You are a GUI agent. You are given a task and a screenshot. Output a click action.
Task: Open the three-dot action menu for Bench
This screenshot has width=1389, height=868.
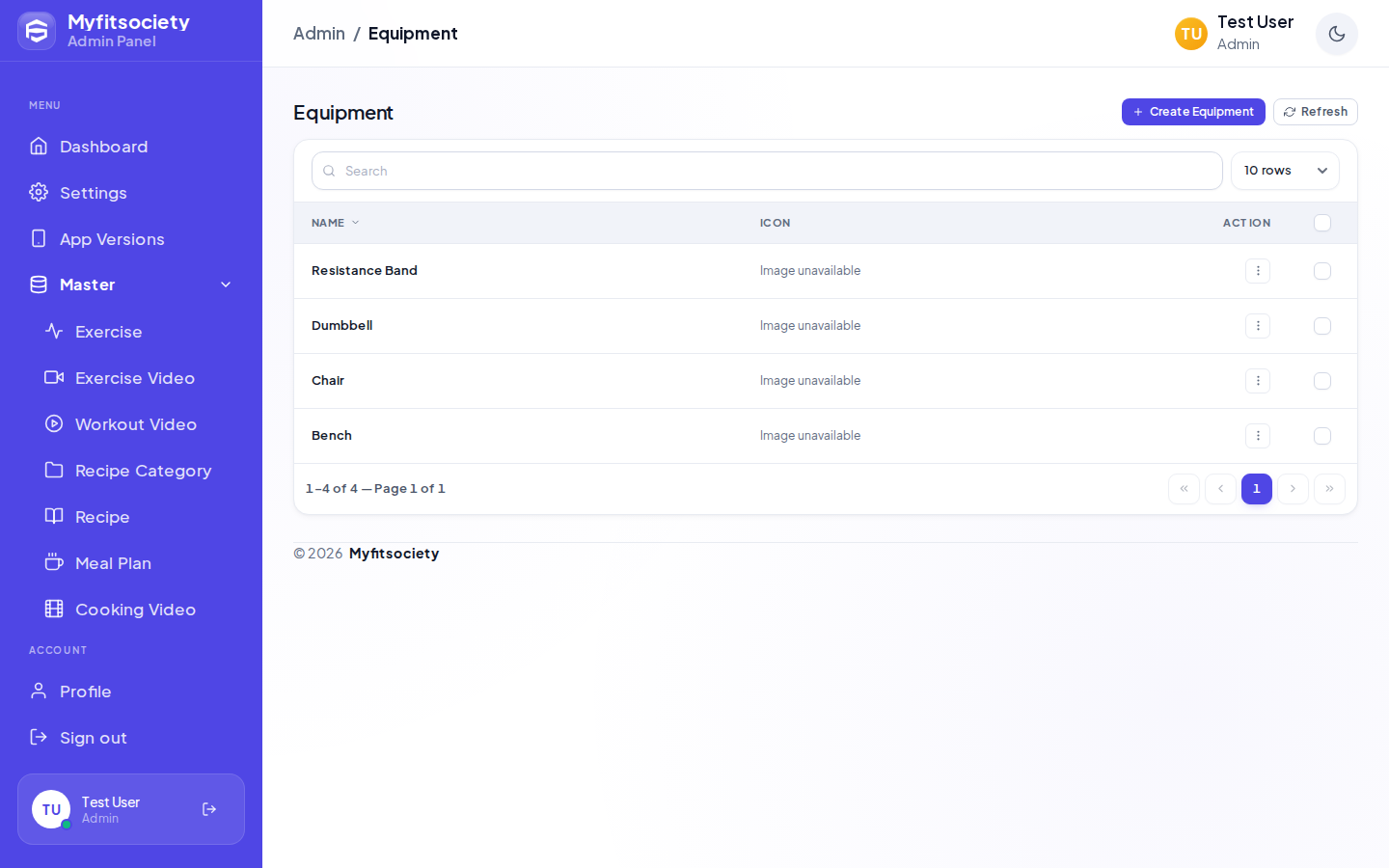pyautogui.click(x=1258, y=436)
